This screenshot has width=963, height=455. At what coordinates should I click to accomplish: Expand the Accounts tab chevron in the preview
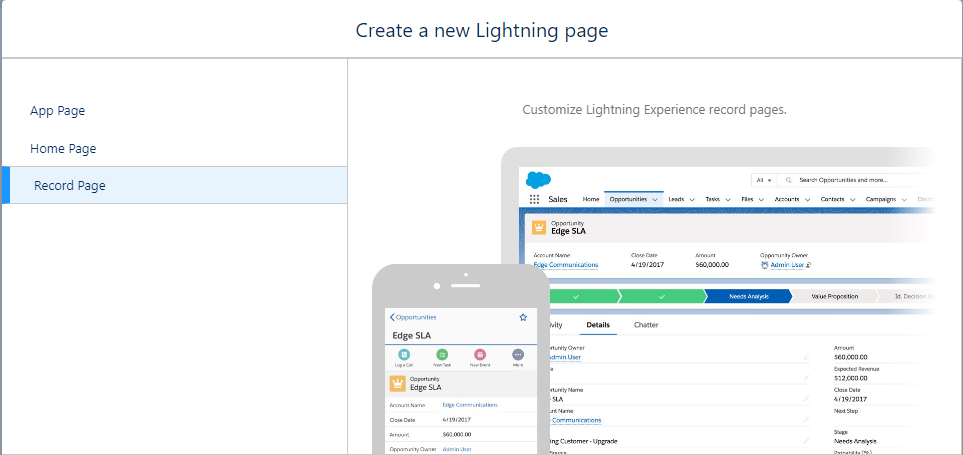coord(808,200)
